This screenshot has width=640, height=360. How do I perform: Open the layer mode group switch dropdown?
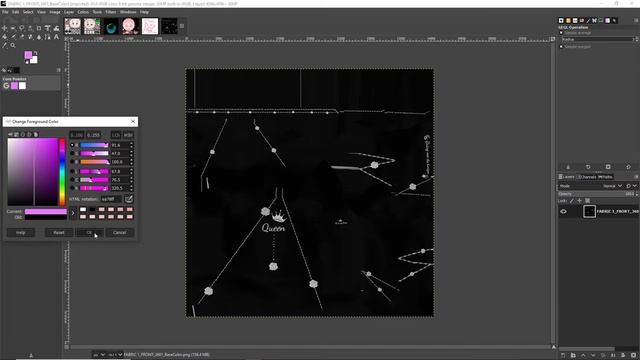pos(630,186)
